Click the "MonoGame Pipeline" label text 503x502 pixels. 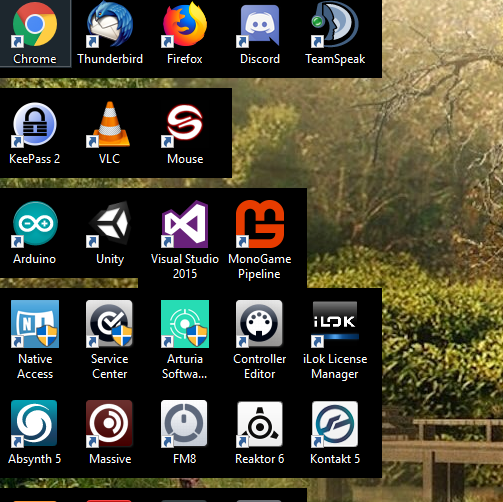260,266
